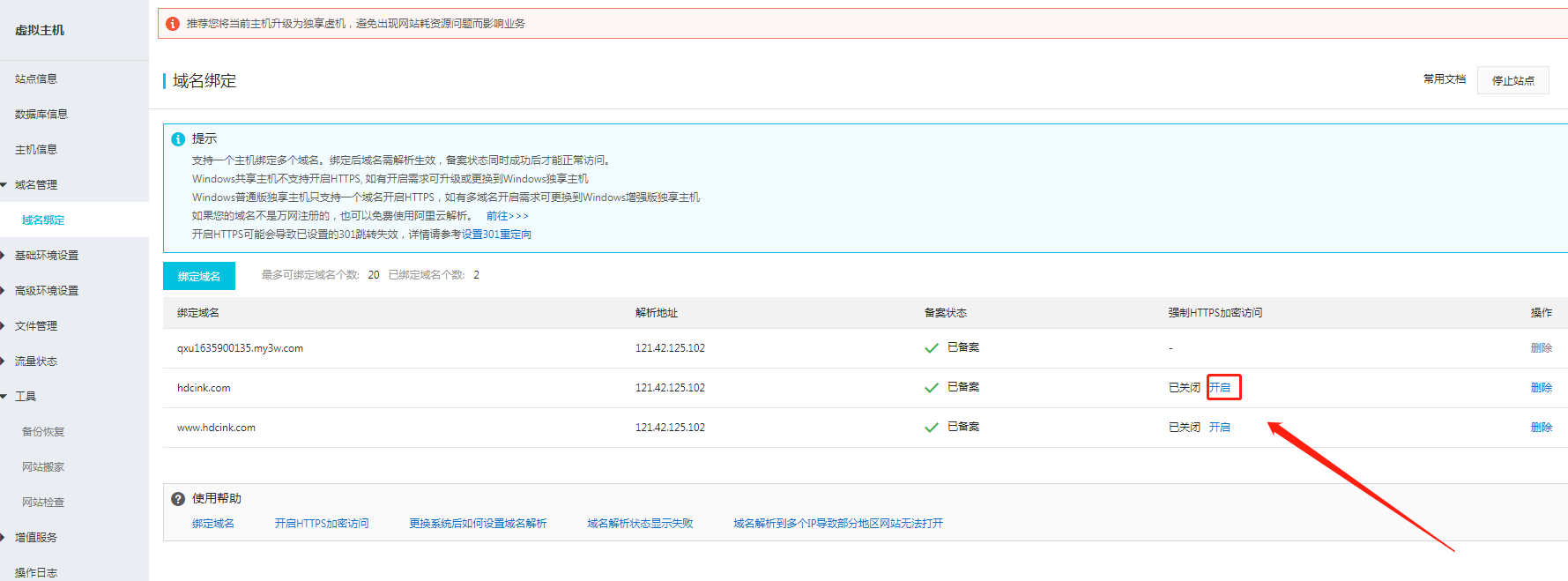The height and width of the screenshot is (581, 1568).
Task: Click the 121.42.125.102 address in the www.hdcink.com row
Action: pyautogui.click(x=670, y=428)
